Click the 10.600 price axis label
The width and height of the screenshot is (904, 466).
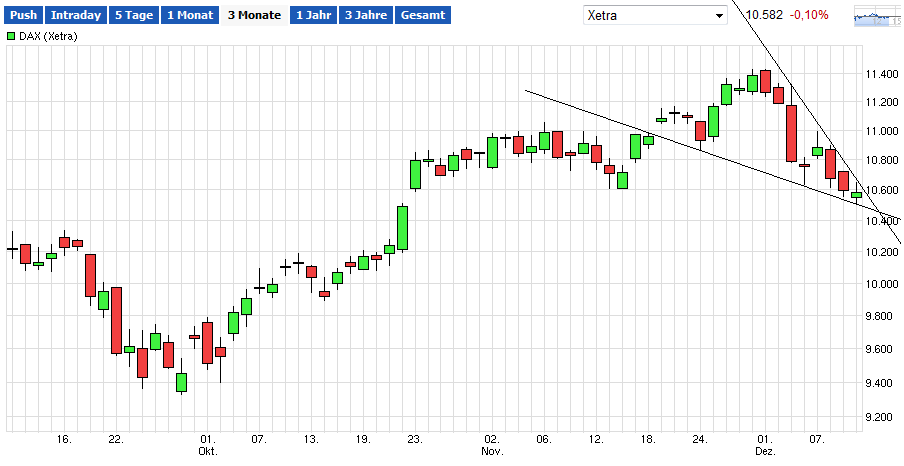coord(882,190)
